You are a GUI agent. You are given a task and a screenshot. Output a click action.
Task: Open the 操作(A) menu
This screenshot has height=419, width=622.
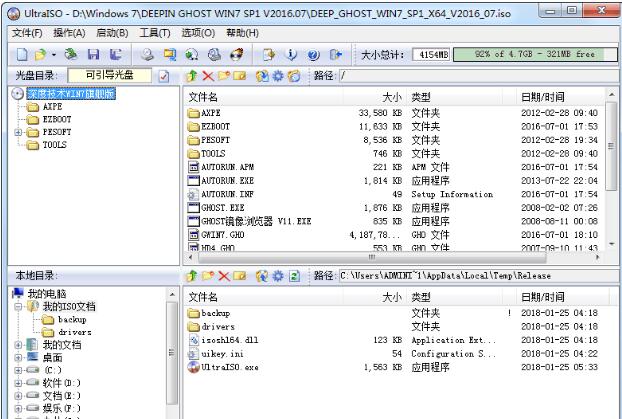[x=69, y=33]
